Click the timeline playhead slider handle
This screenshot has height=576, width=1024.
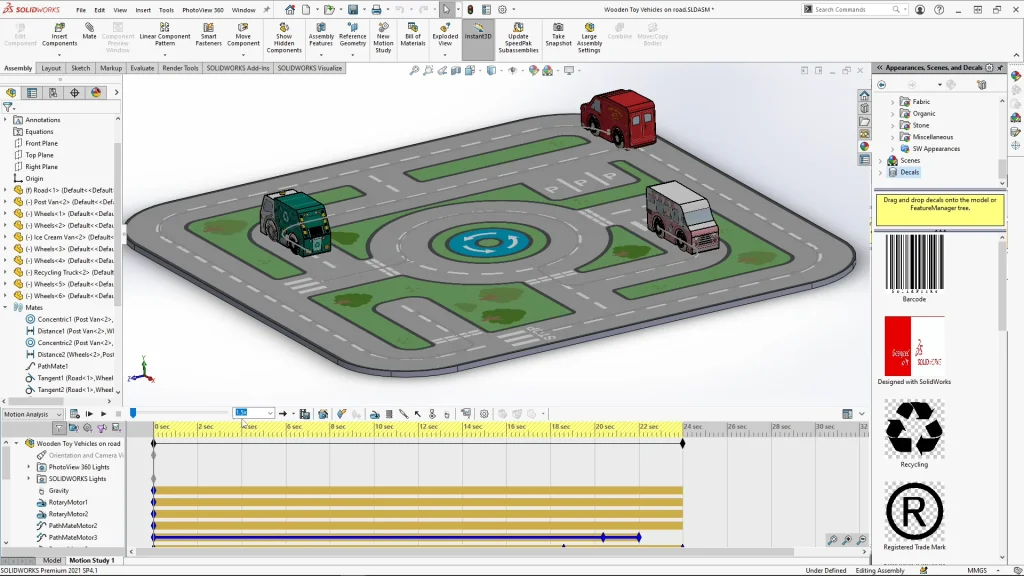point(132,413)
